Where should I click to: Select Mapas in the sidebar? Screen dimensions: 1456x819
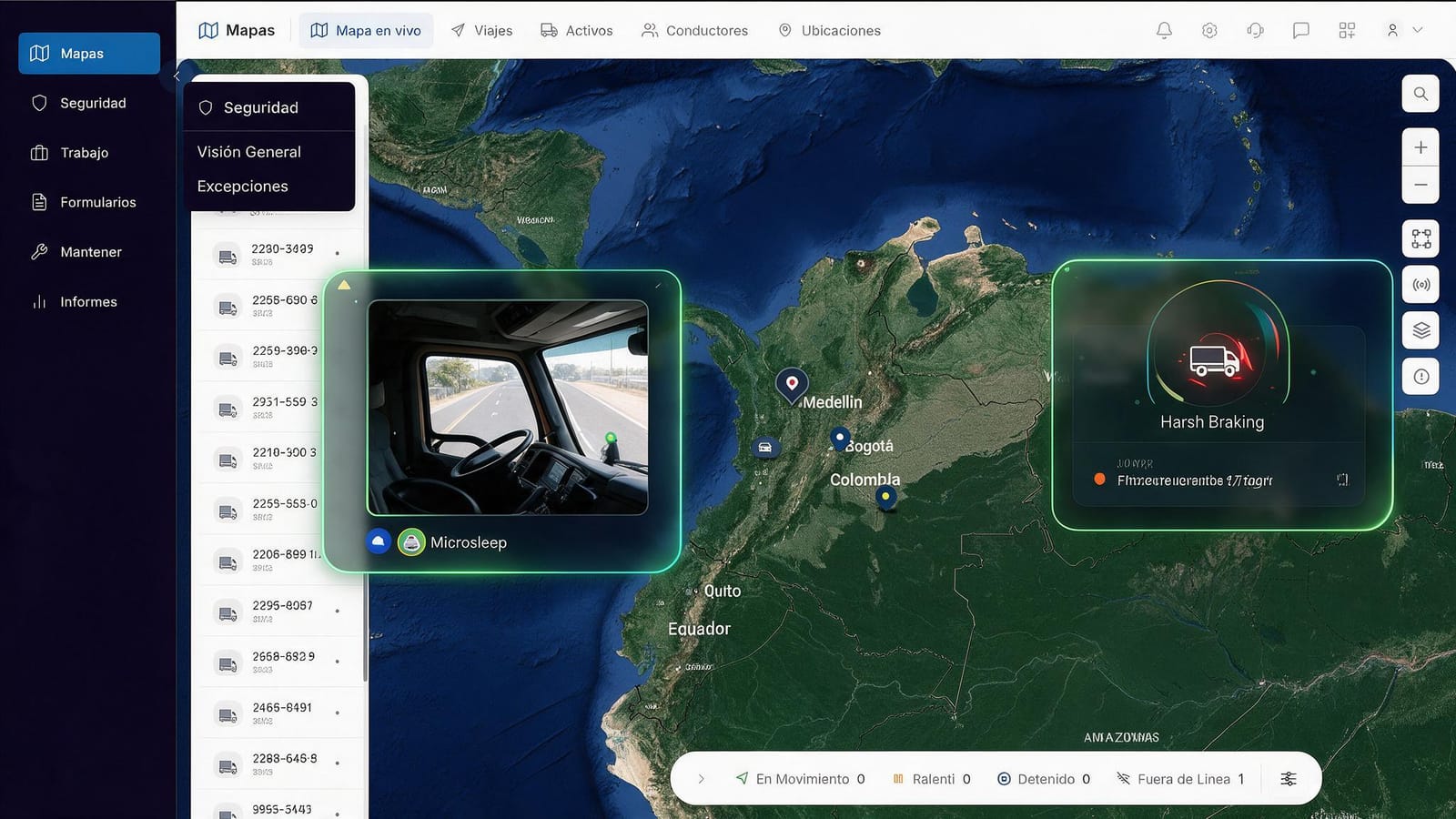[89, 54]
